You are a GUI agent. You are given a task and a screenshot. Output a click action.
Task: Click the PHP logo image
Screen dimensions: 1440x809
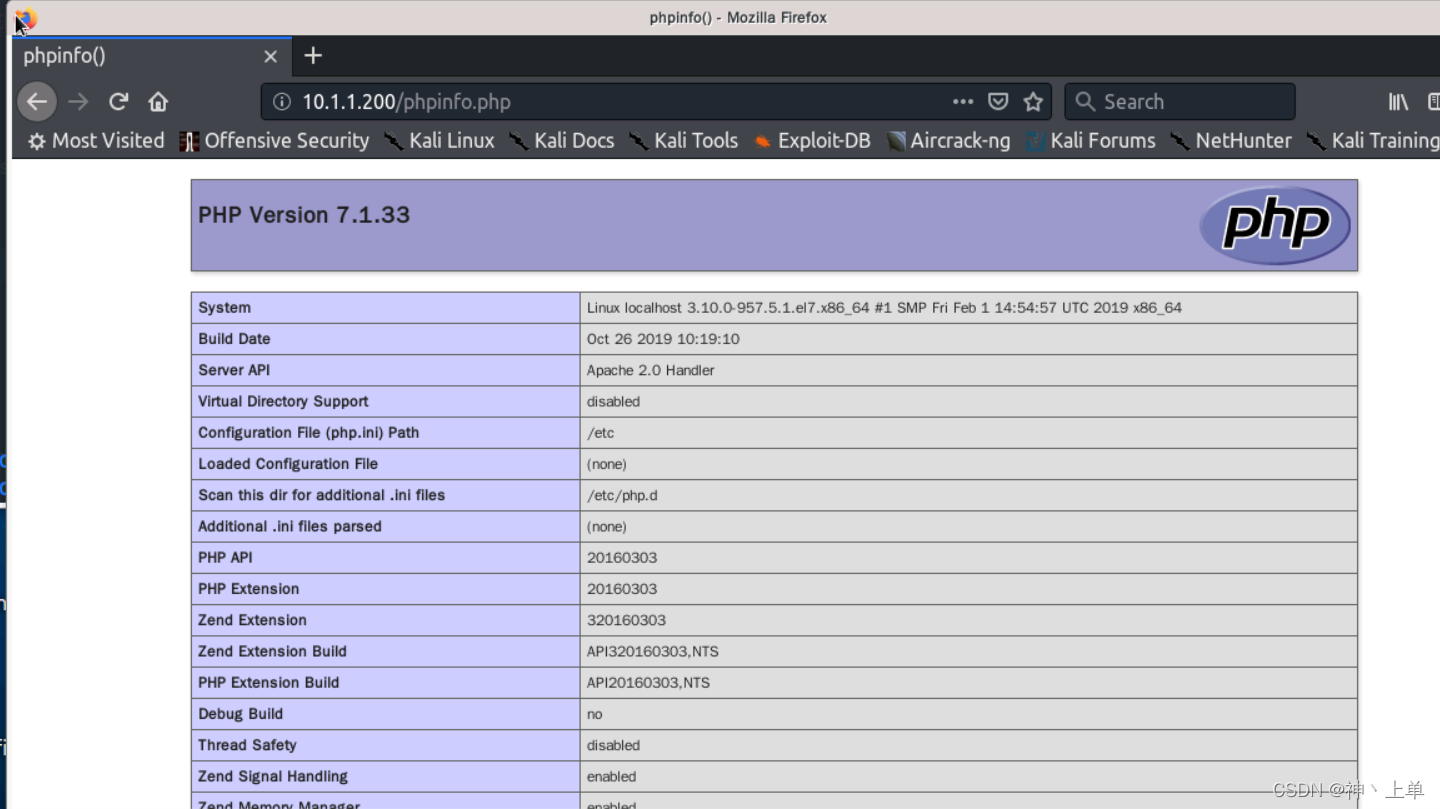tap(1275, 225)
